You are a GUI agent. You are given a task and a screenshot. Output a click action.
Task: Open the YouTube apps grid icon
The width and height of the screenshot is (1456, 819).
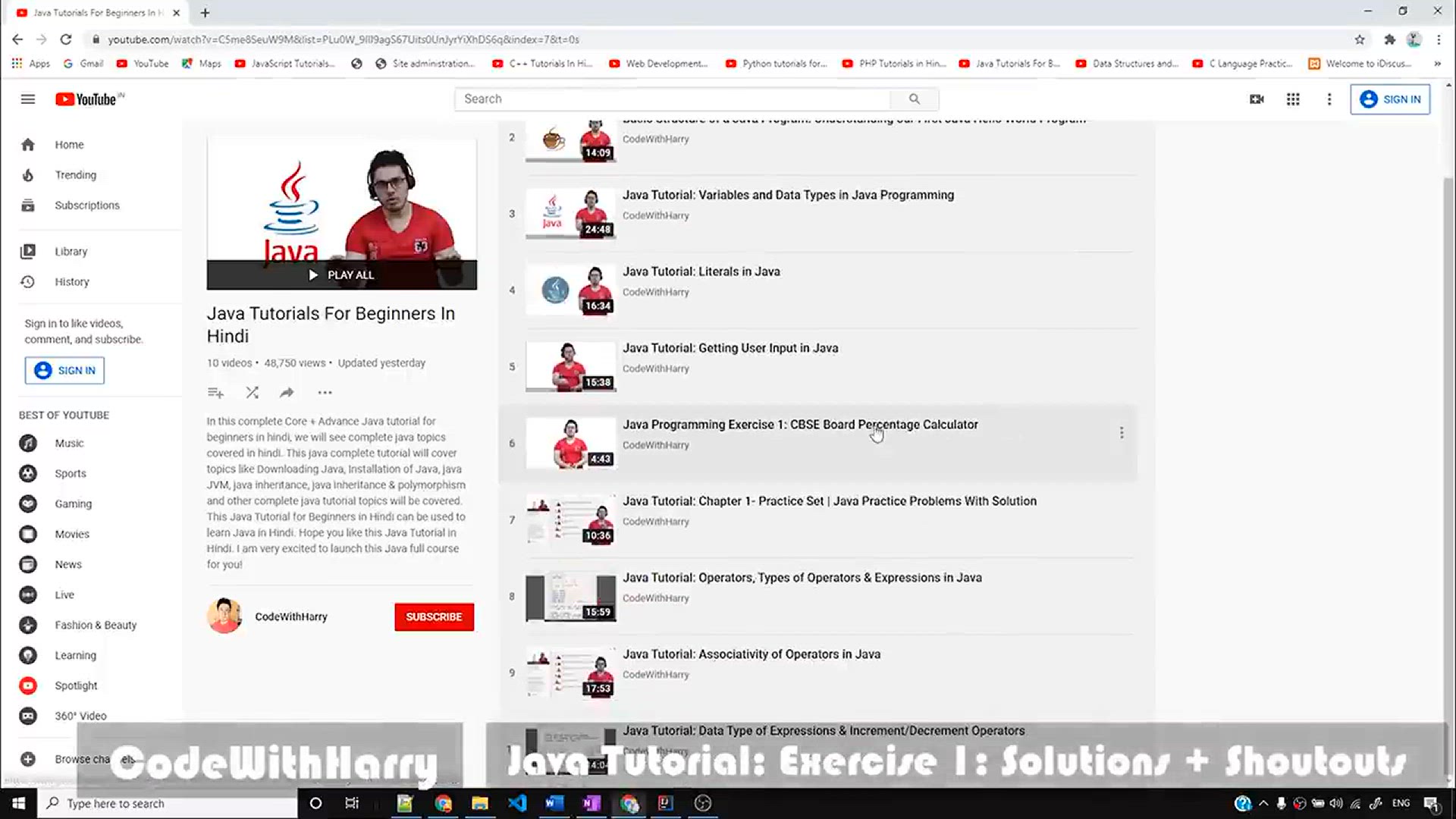coord(1293,99)
